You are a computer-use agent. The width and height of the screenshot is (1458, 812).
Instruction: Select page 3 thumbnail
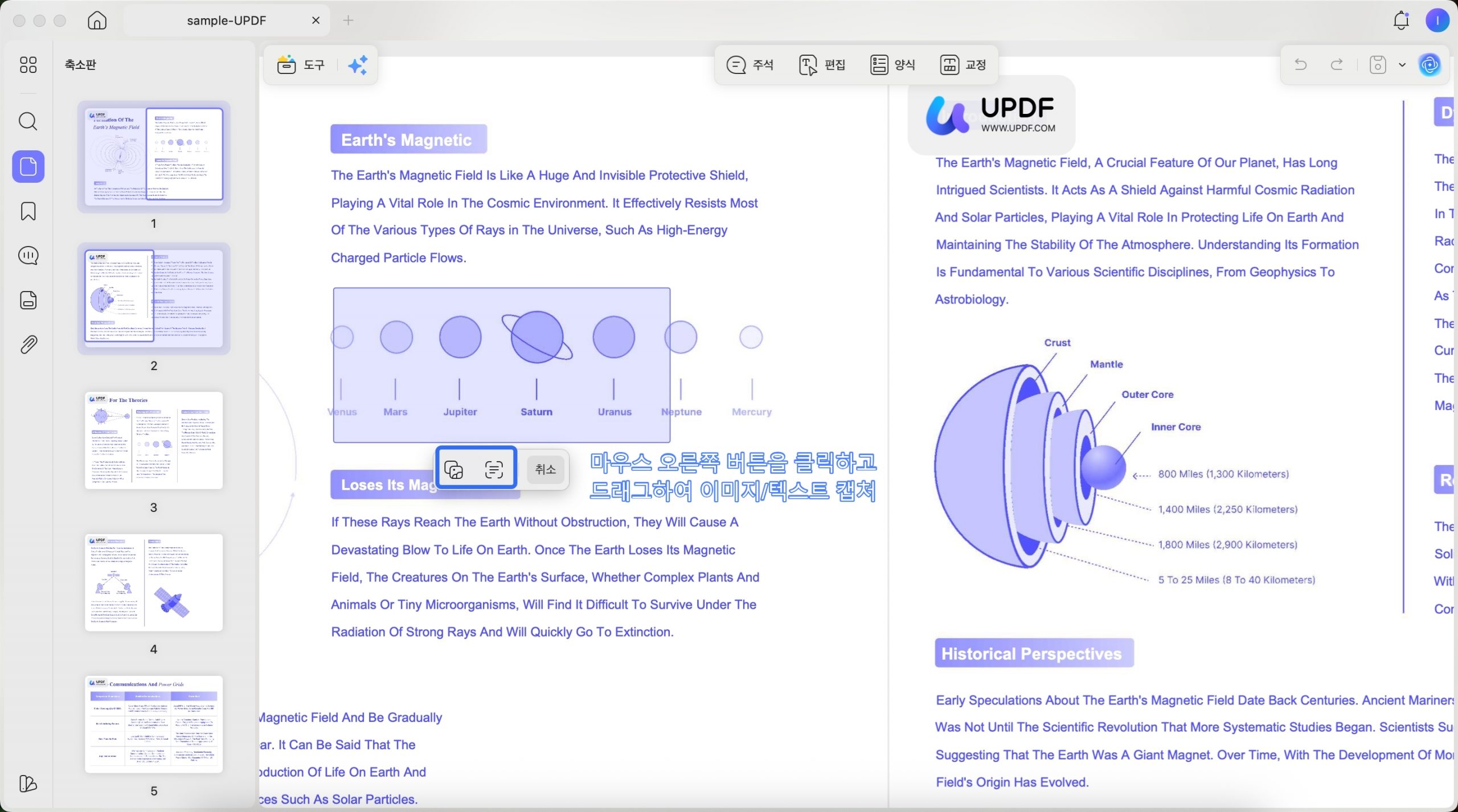point(154,440)
